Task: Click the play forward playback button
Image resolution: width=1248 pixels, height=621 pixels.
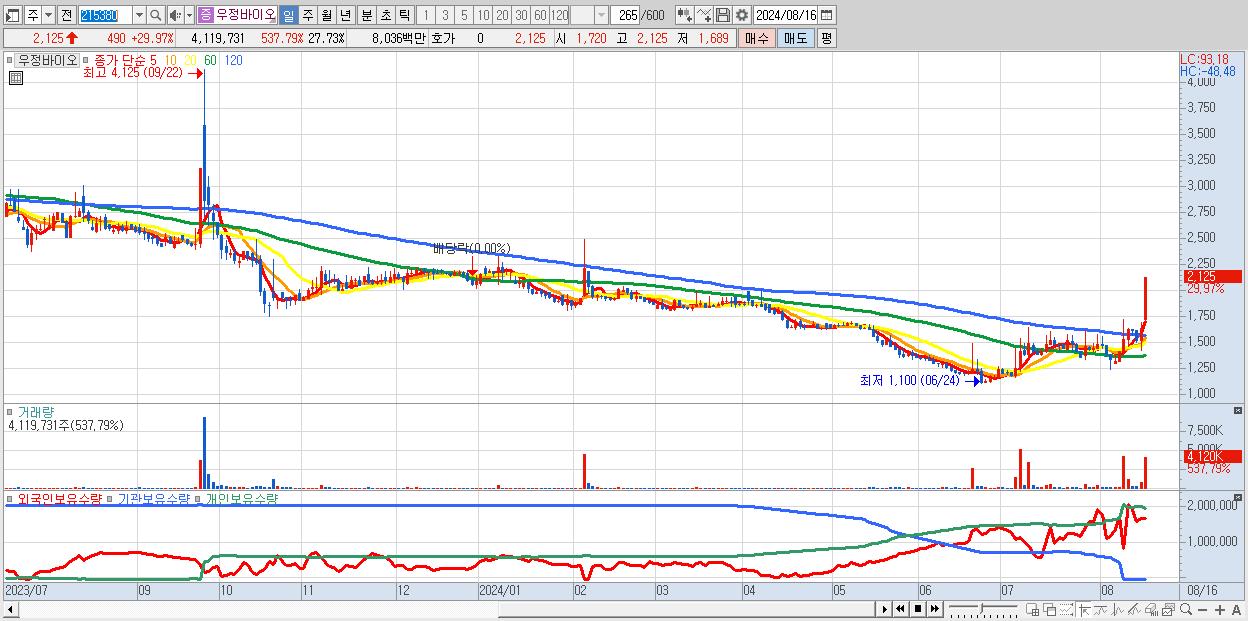Action: pos(885,609)
